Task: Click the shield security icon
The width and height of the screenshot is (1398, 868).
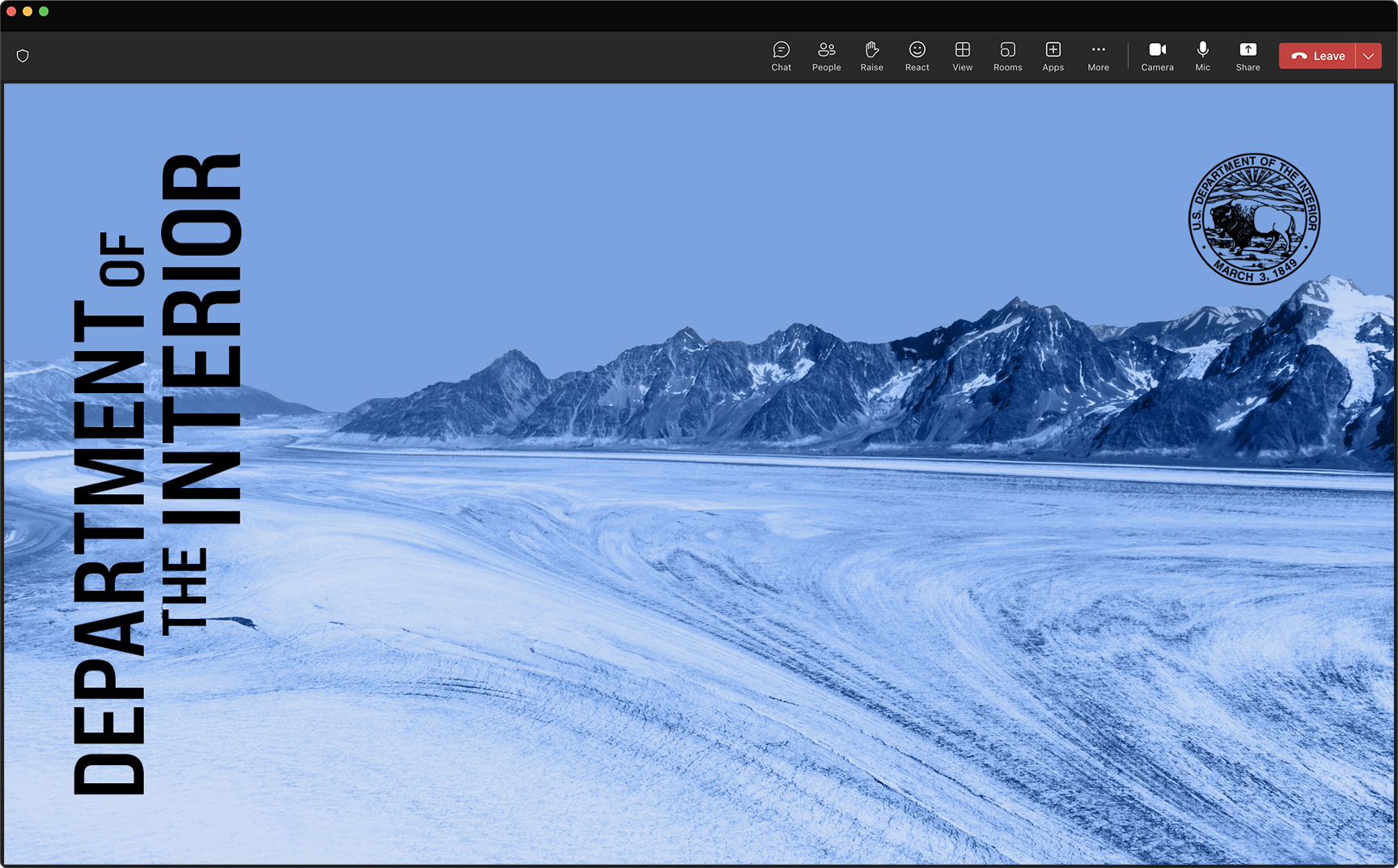Action: [23, 56]
